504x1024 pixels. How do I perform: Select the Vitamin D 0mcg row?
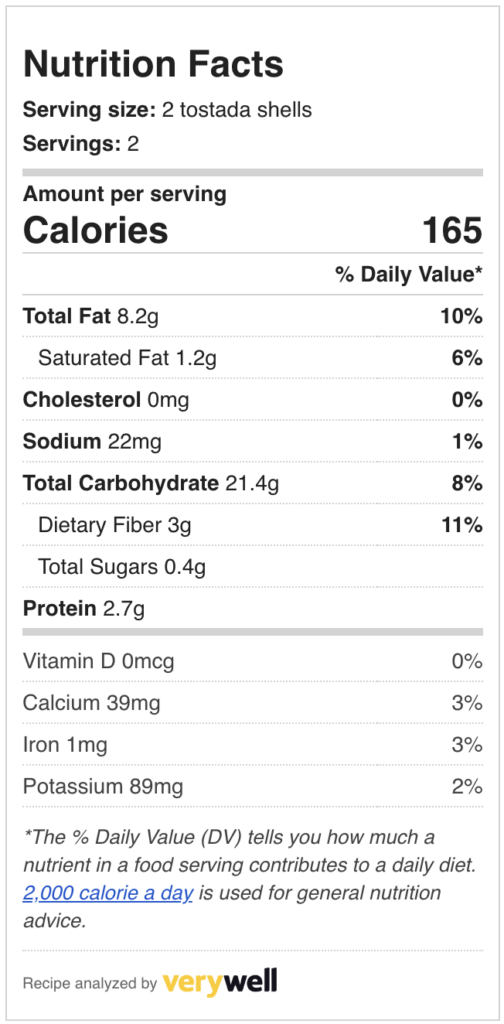(253, 662)
